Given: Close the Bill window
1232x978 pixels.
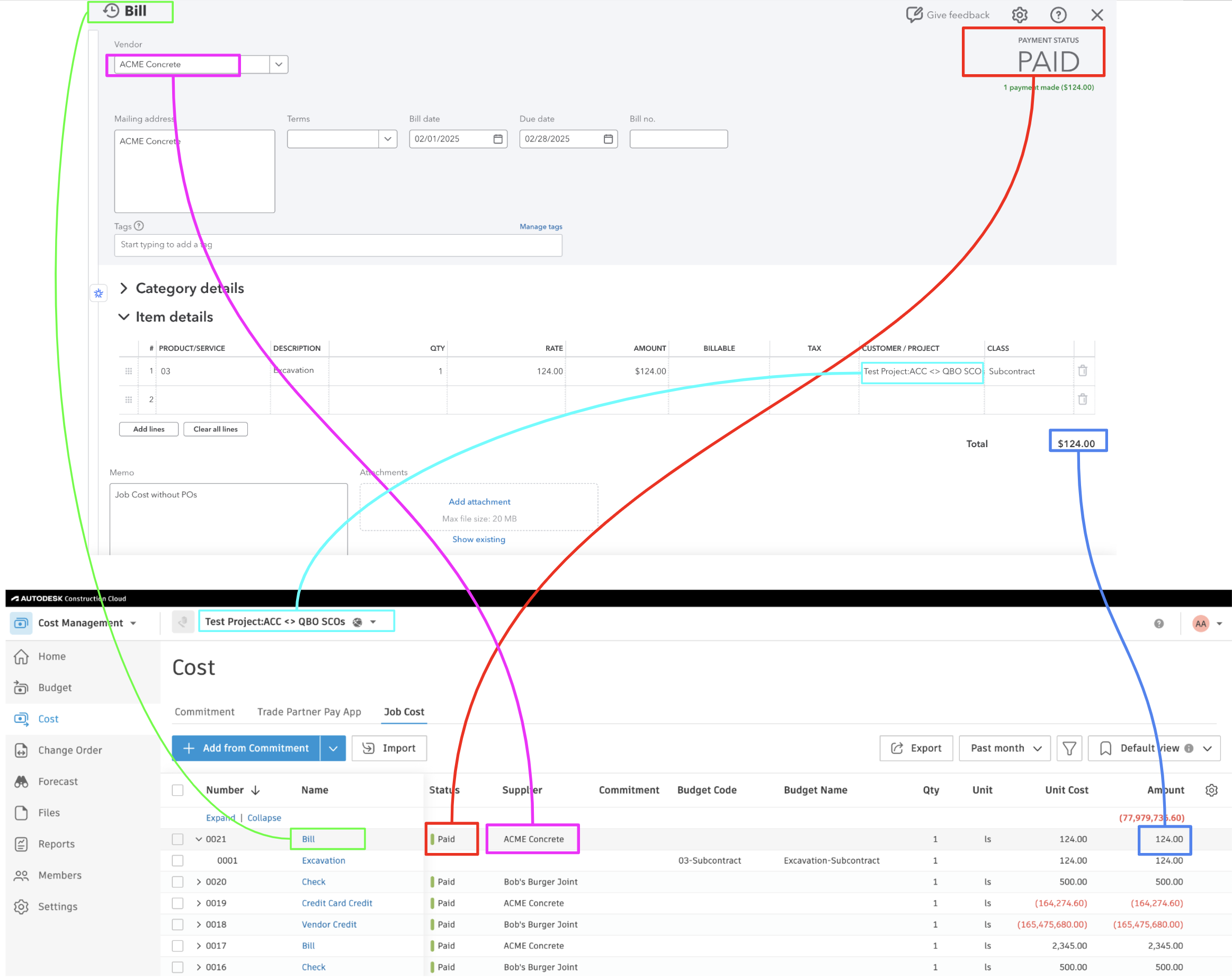Looking at the screenshot, I should (x=1096, y=15).
